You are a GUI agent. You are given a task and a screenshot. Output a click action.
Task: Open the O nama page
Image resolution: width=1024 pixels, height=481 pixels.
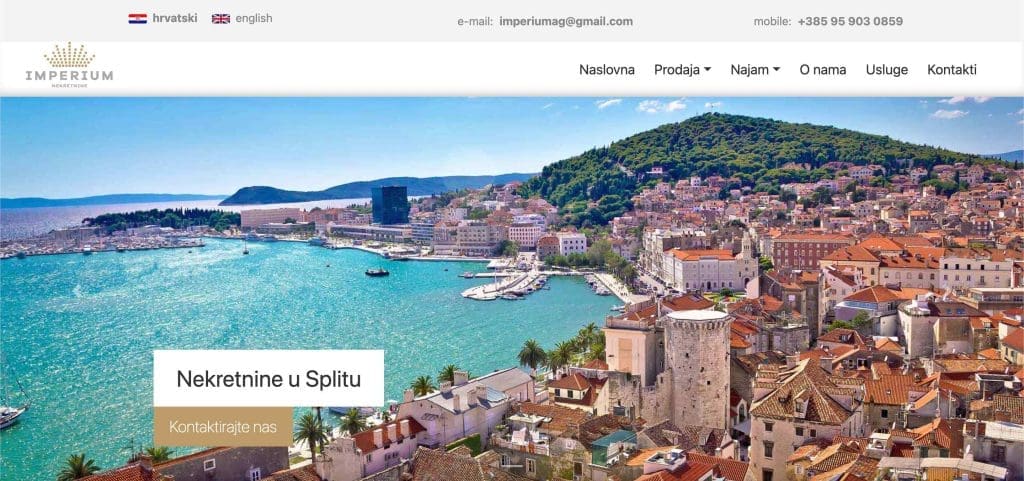tap(823, 70)
